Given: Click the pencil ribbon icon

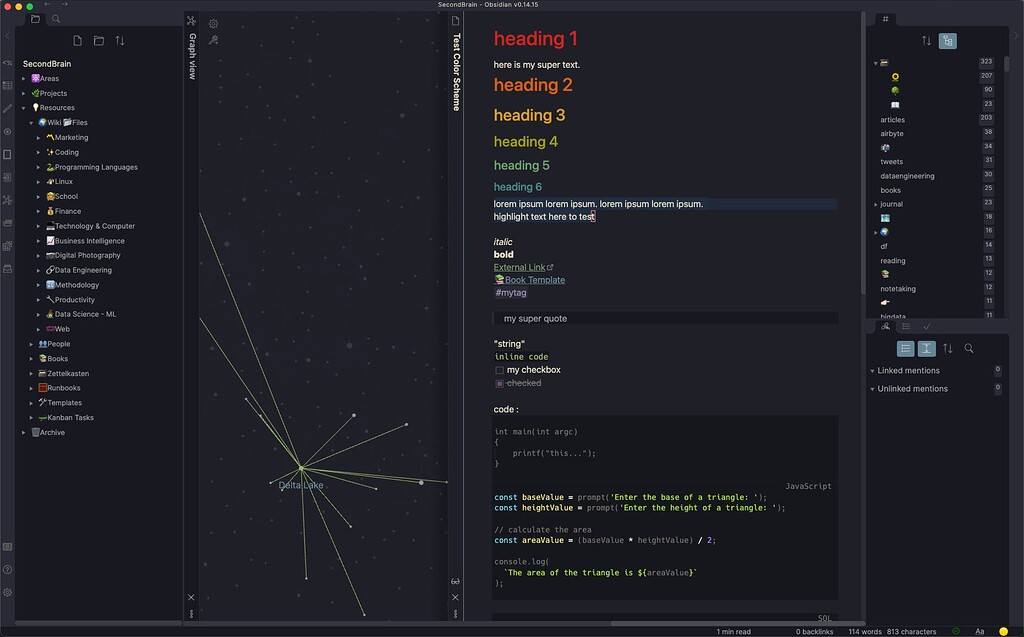Looking at the screenshot, I should click(7, 108).
